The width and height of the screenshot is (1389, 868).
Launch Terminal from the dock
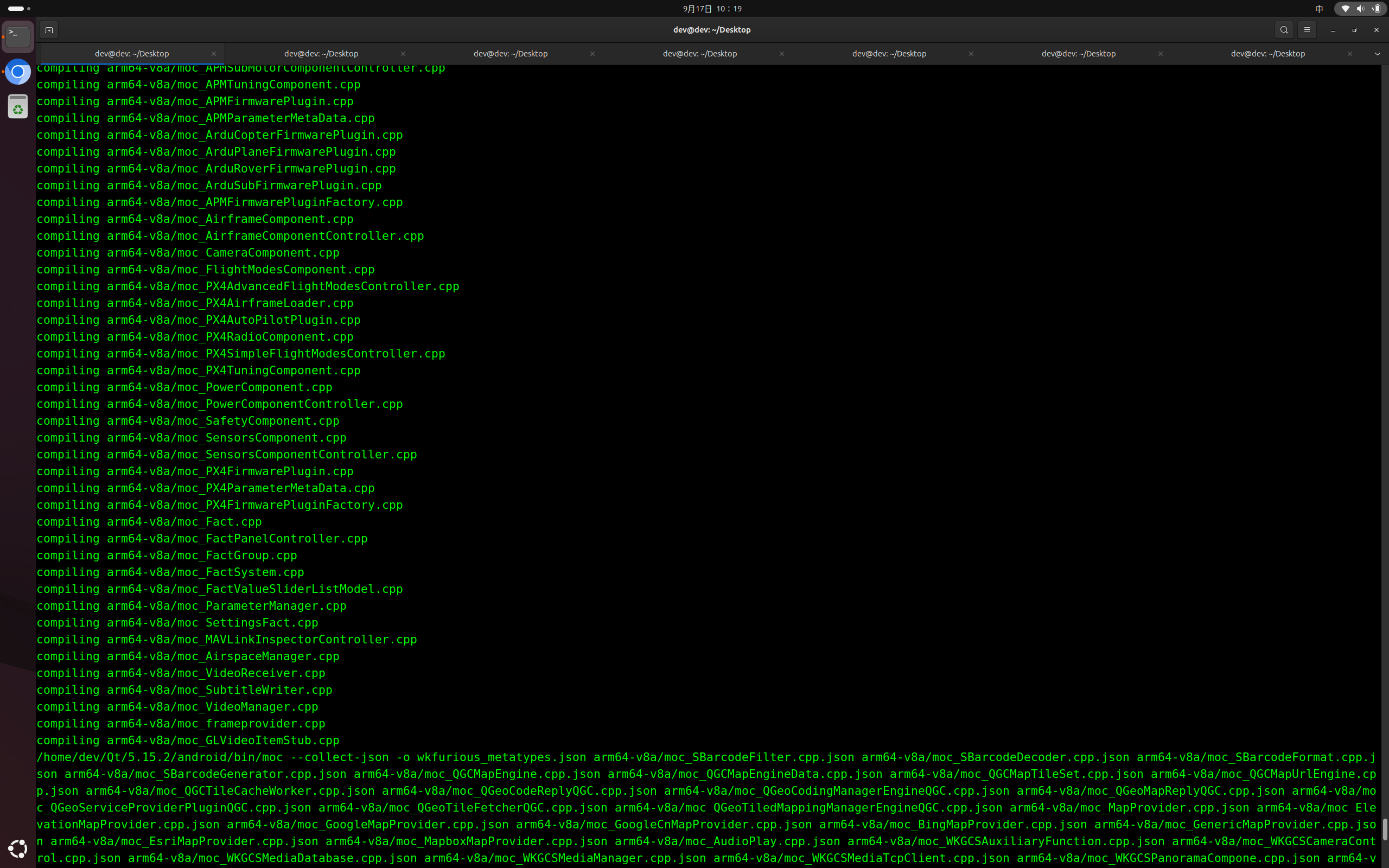pyautogui.click(x=18, y=37)
